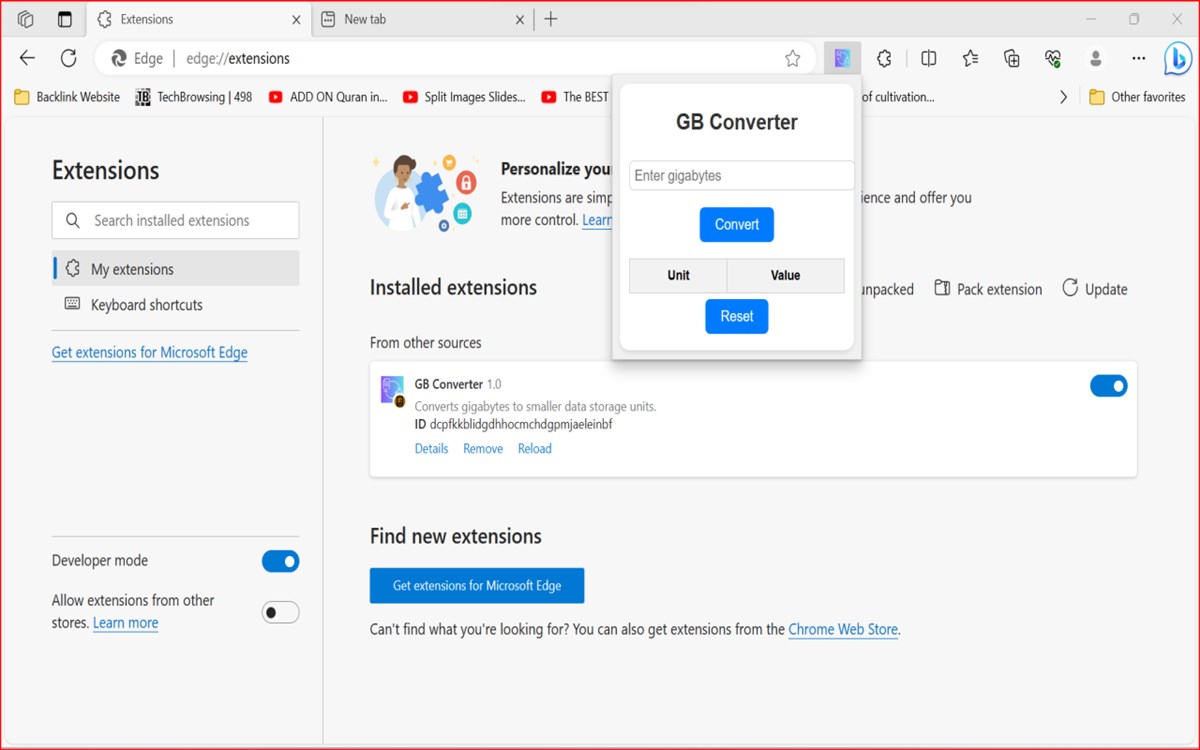Select My extensions in the sidebar
The height and width of the screenshot is (750, 1200).
point(175,269)
